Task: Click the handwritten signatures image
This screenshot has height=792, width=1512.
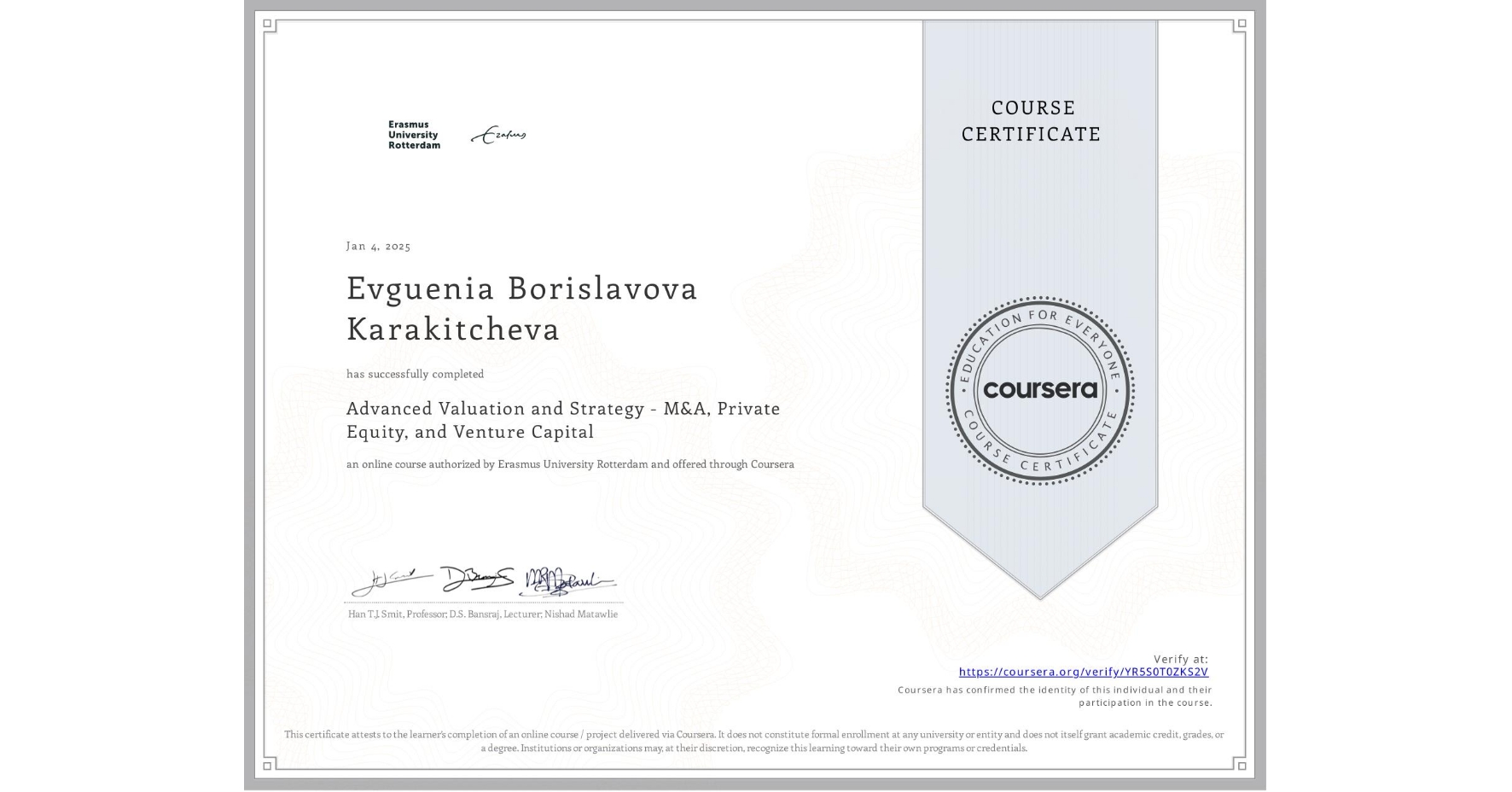Action: coord(483,581)
